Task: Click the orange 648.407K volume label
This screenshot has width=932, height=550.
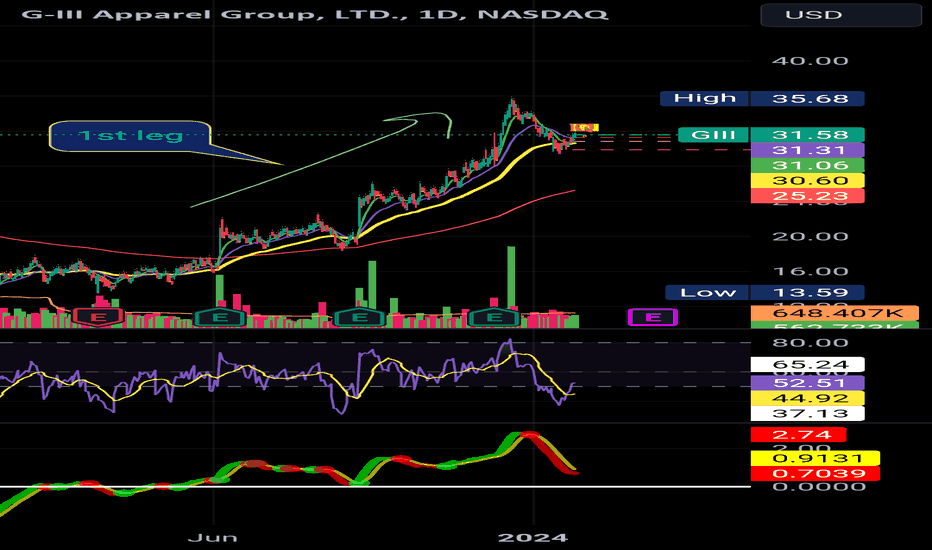Action: 835,313
